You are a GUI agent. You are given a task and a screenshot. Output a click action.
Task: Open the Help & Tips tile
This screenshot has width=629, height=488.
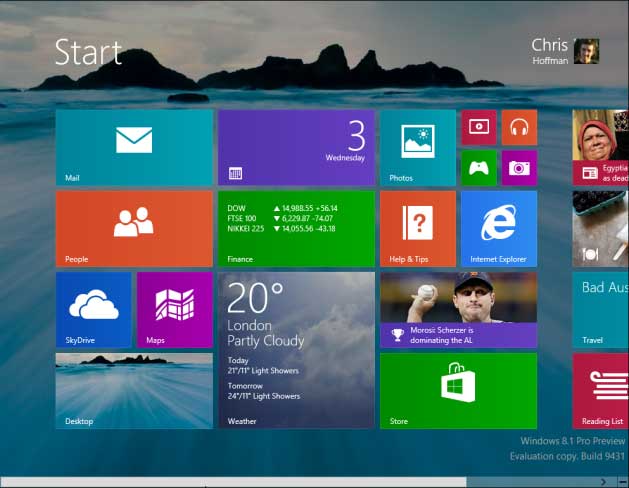click(418, 229)
